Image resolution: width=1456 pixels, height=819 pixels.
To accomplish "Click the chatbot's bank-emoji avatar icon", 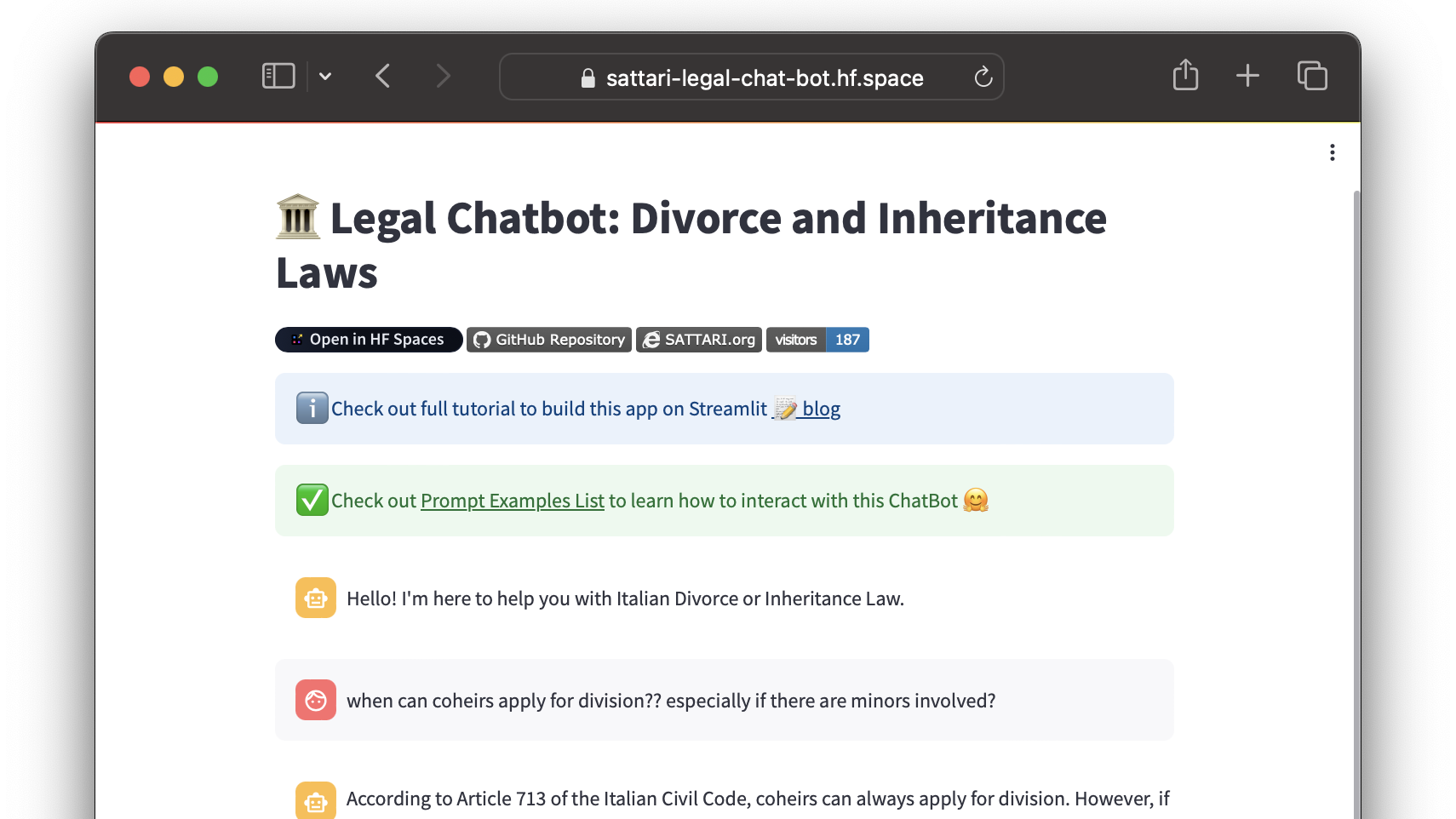I will pos(316,598).
